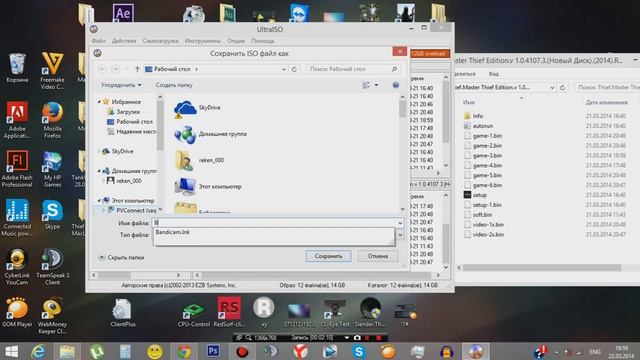
Task: Expand PVConnect tree node
Action: click(x=104, y=210)
